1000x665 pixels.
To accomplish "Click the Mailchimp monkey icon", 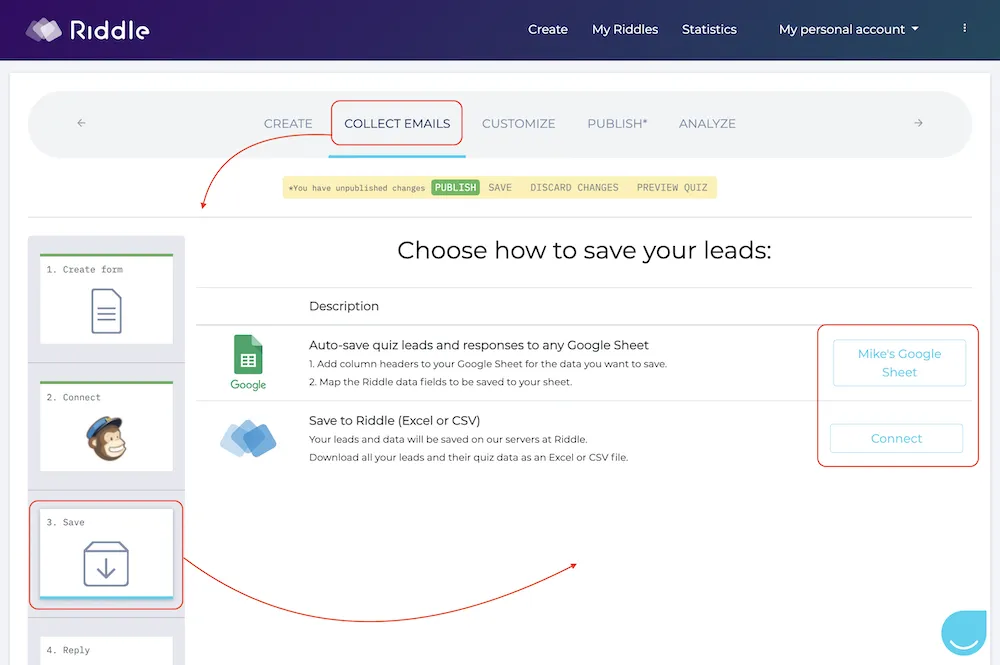I will [x=107, y=438].
